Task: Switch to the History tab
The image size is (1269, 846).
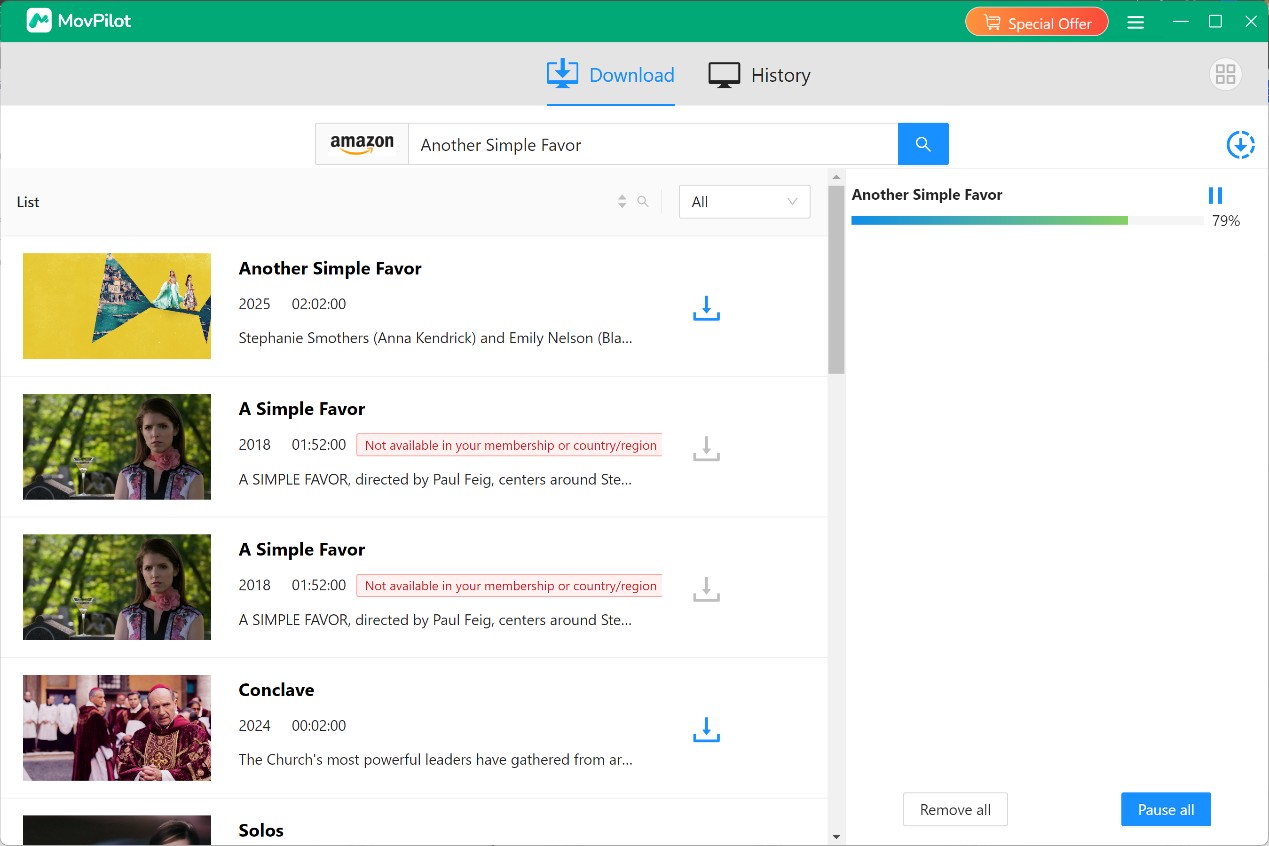Action: 759,75
